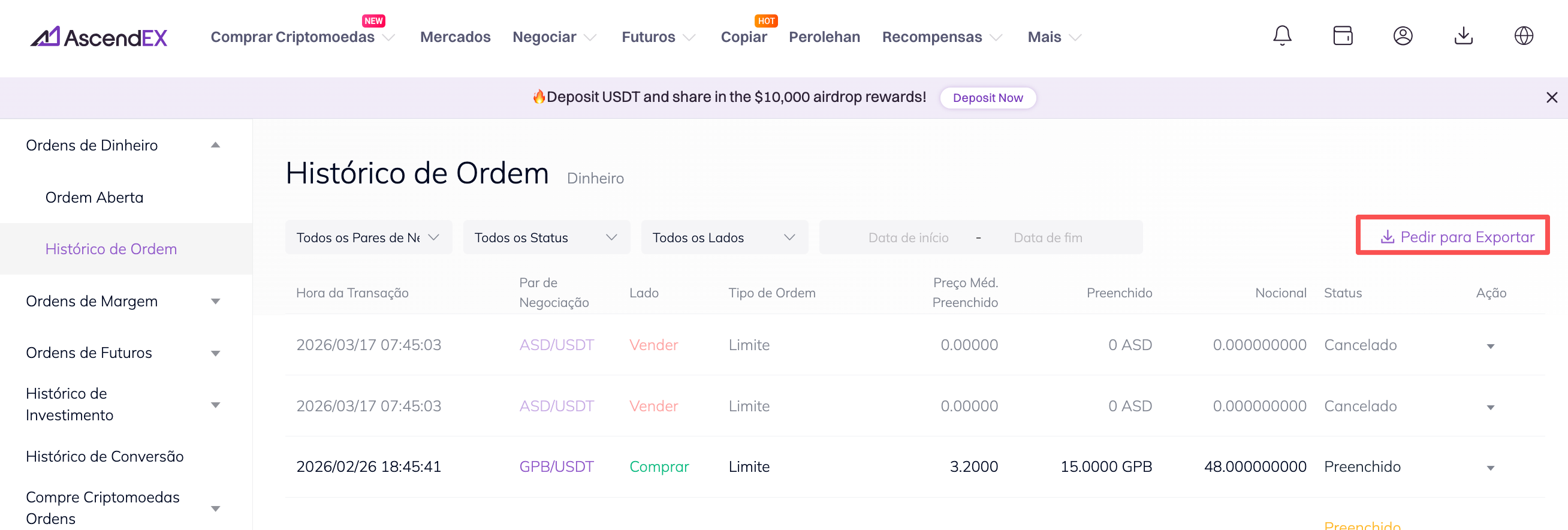Open the GPB/USDT trading pair link
This screenshot has width=1568, height=530.
point(556,466)
